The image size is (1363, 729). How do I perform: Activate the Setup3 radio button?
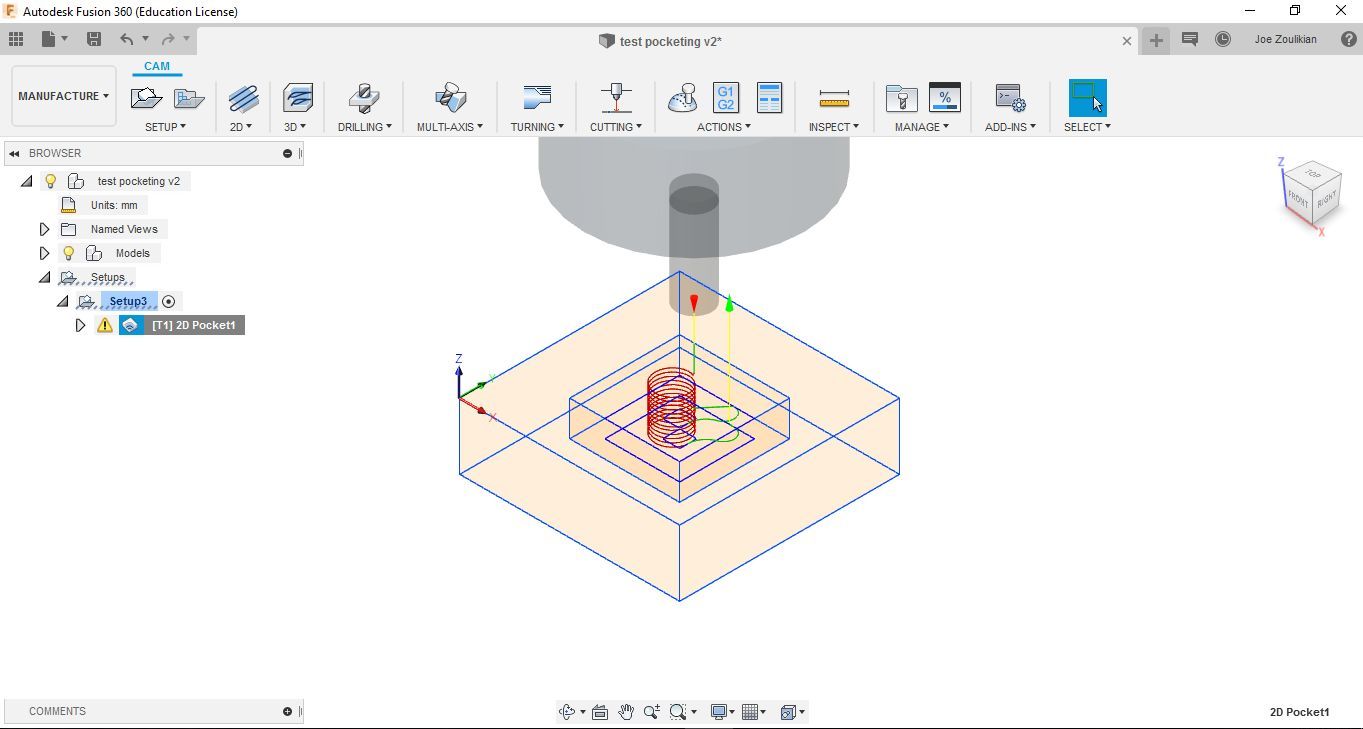click(x=169, y=301)
